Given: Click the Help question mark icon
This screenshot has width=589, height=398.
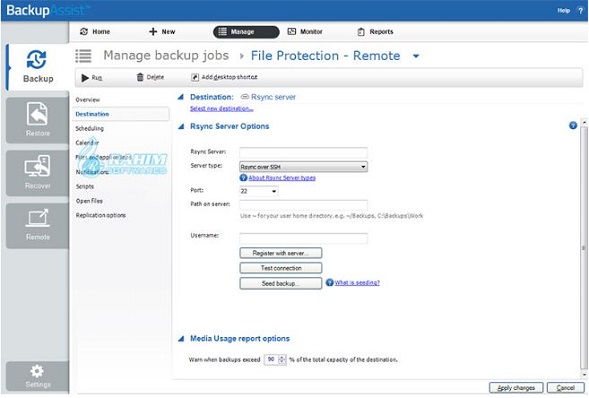Looking at the screenshot, I should pyautogui.click(x=580, y=11).
